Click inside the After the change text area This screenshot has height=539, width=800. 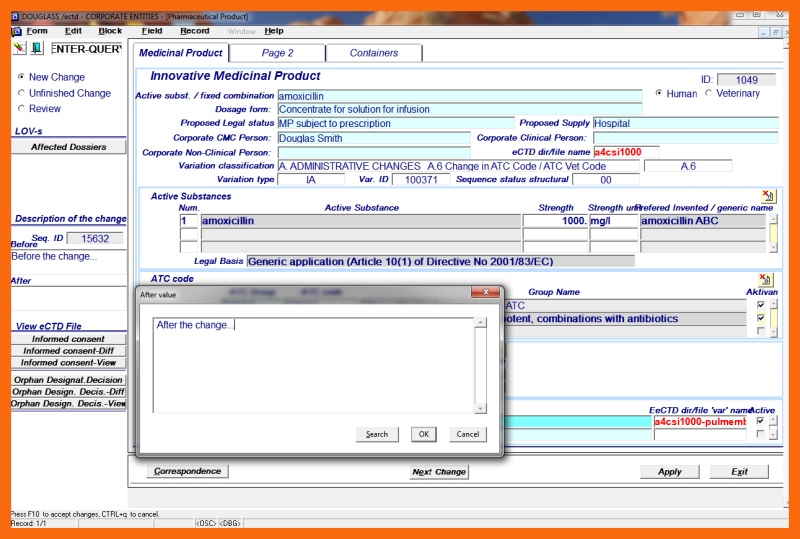coord(313,365)
